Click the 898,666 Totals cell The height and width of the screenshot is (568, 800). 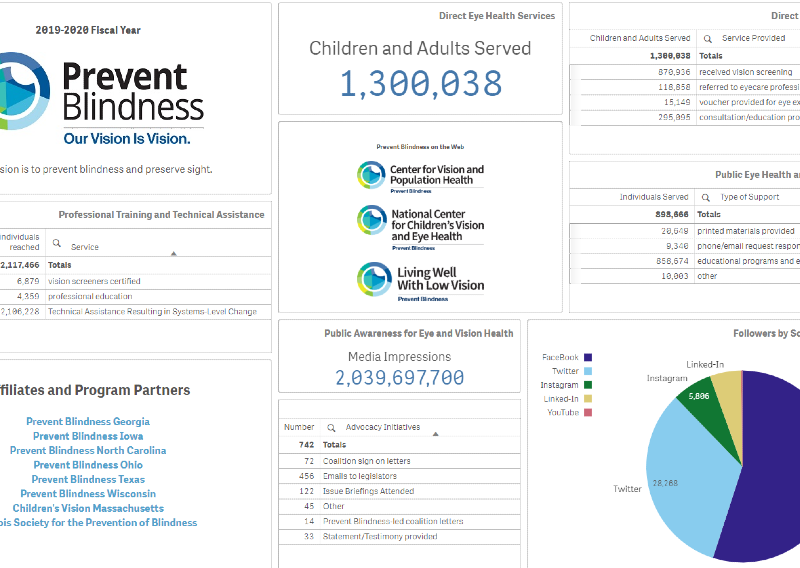point(672,215)
